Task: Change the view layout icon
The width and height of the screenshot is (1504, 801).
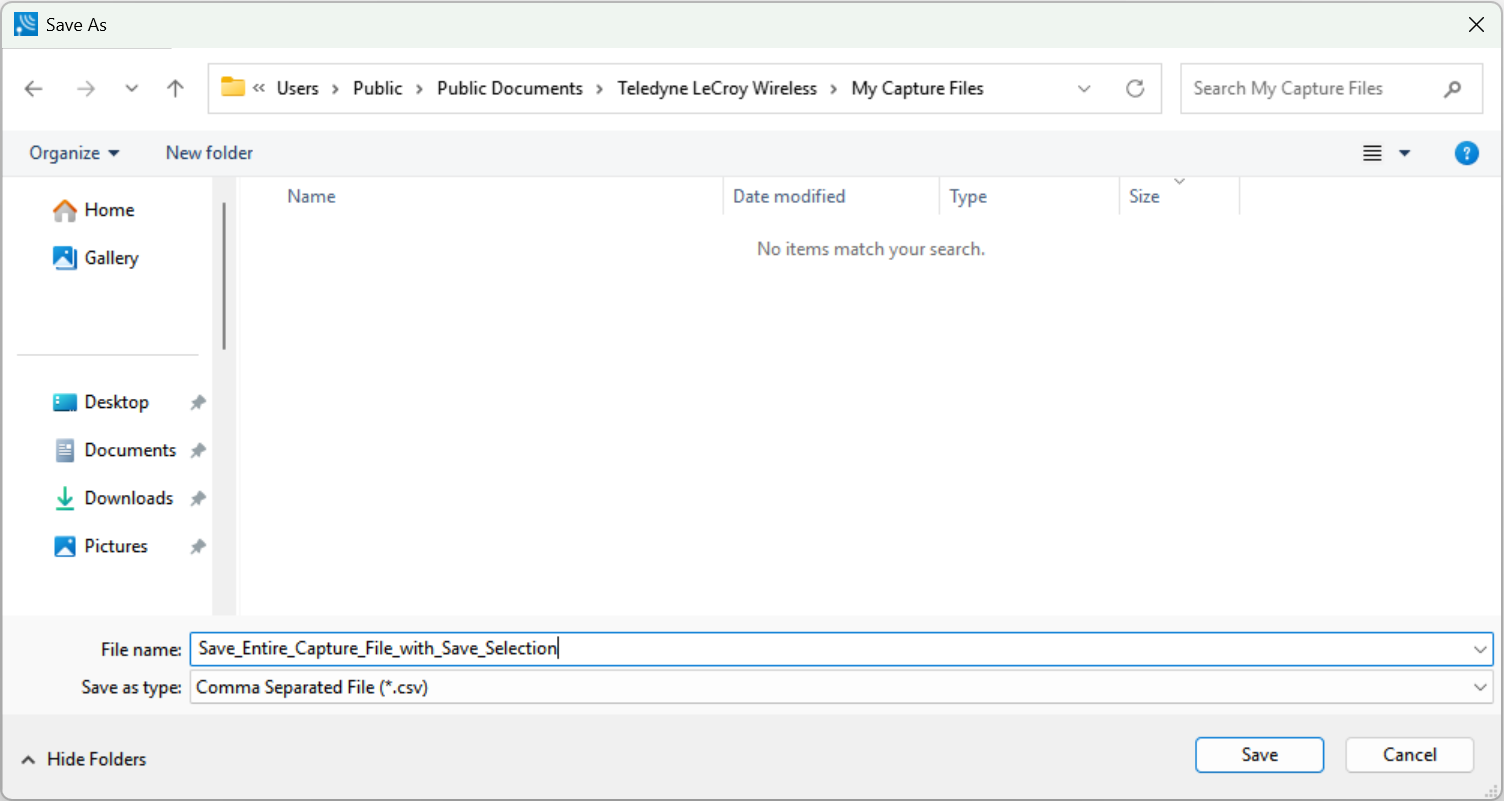Action: coord(1372,153)
